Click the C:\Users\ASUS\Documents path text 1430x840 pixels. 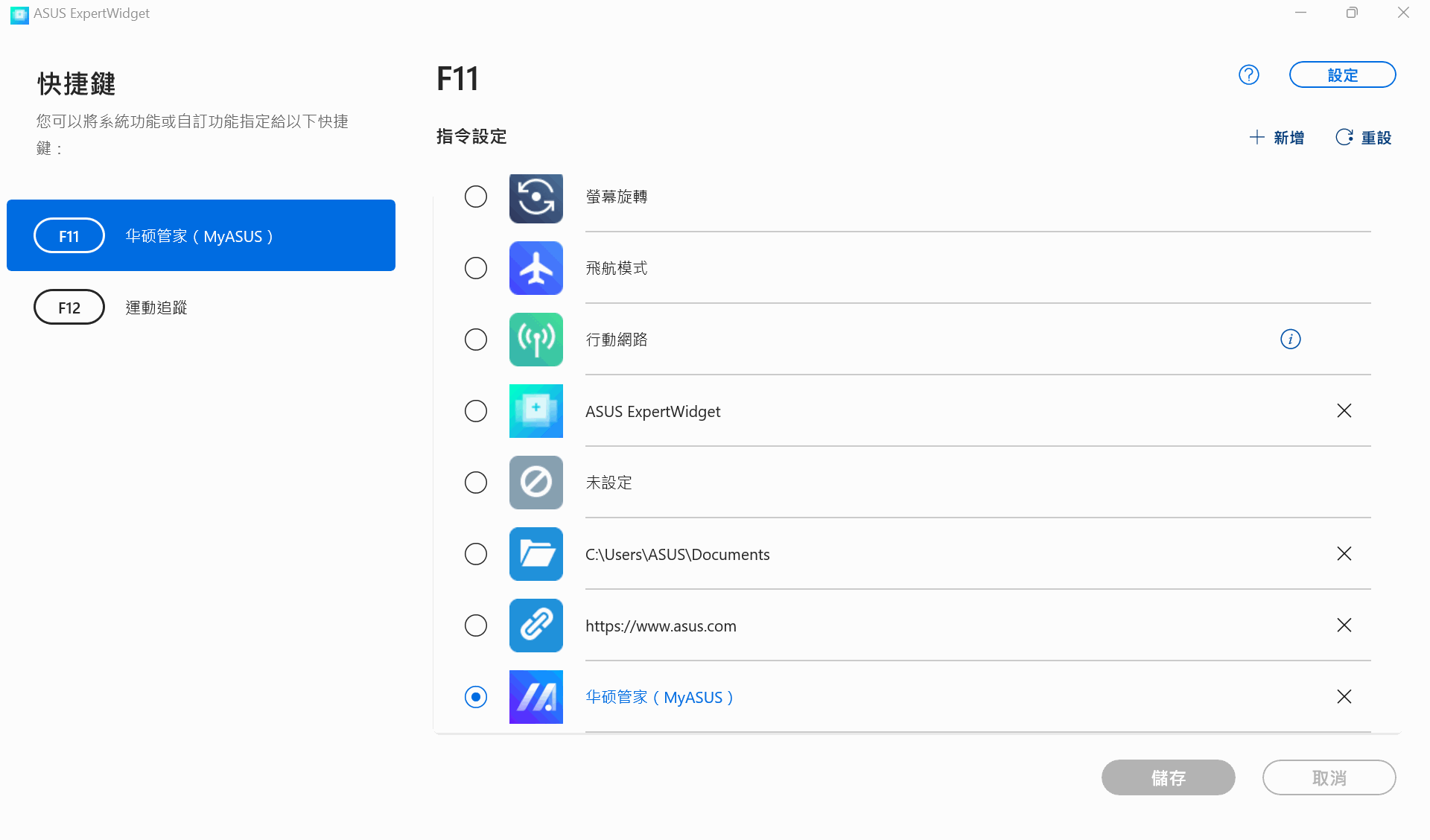678,554
